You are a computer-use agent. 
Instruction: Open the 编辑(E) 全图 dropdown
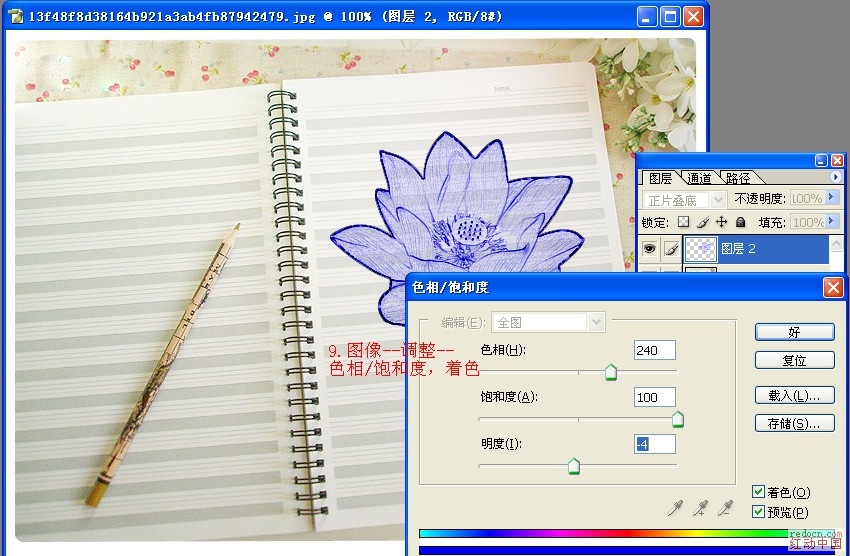[596, 322]
